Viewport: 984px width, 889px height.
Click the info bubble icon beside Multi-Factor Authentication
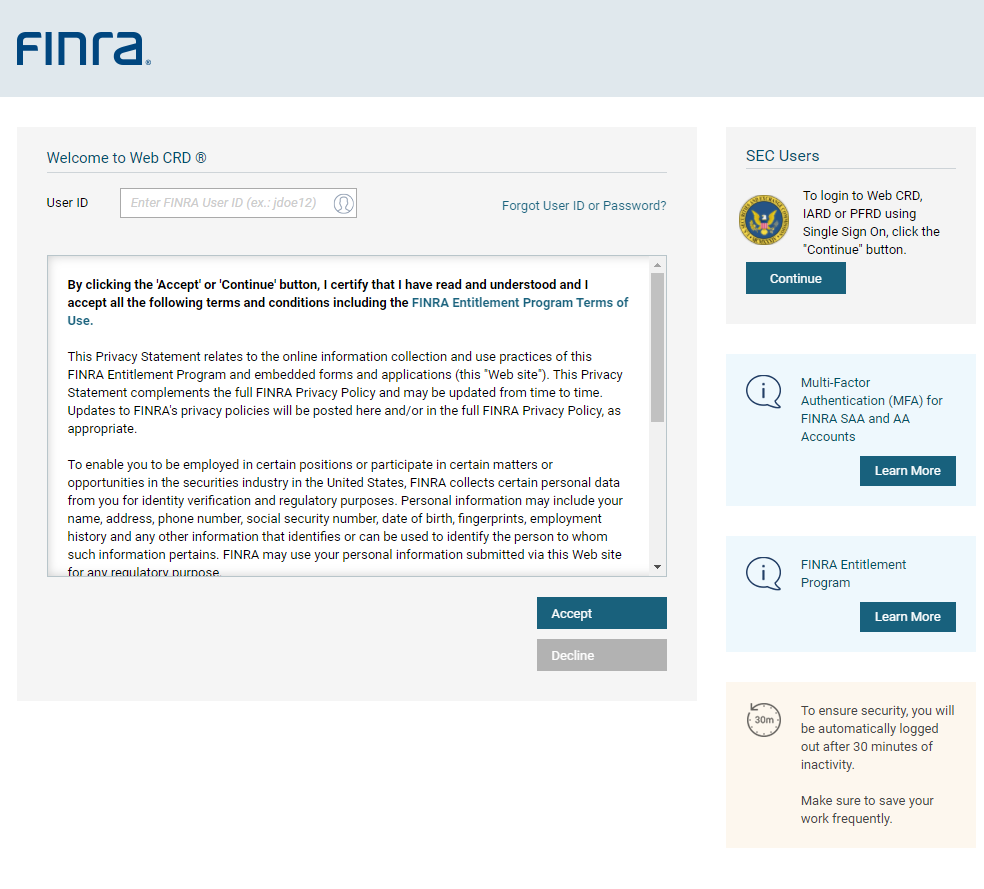[764, 391]
